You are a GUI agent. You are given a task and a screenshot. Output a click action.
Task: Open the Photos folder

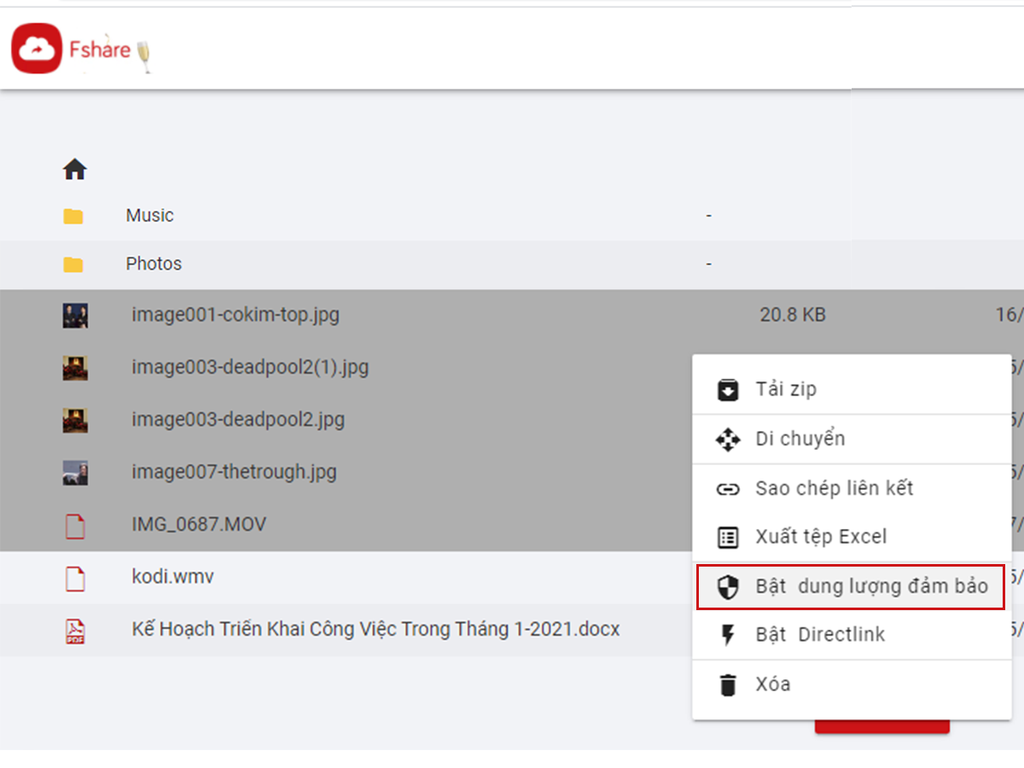(x=154, y=264)
